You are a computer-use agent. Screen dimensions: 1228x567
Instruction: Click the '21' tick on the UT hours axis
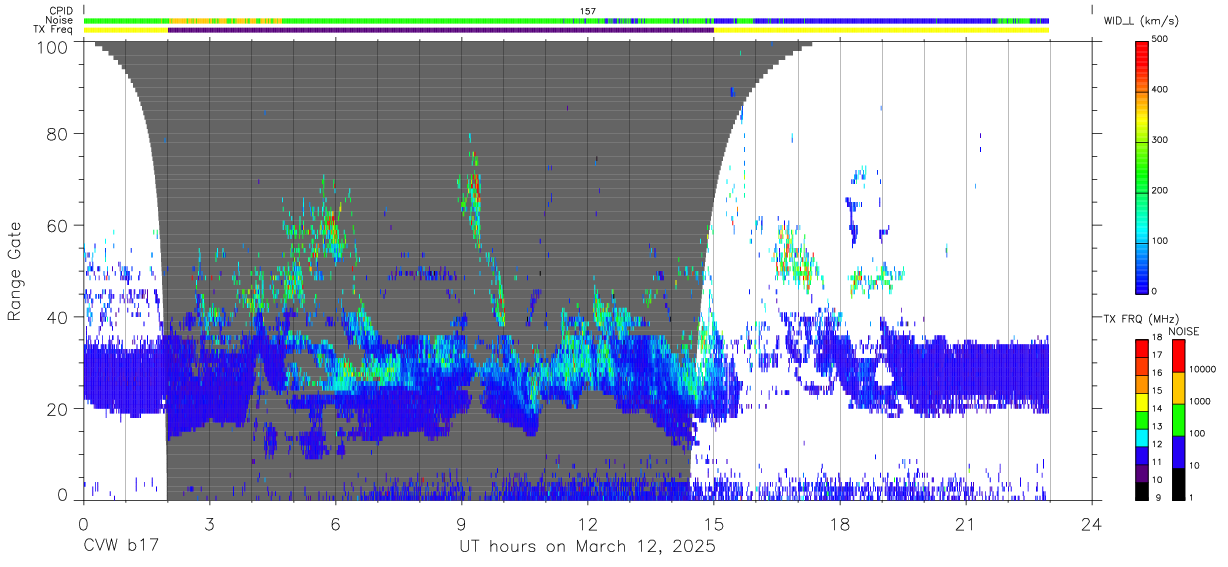[965, 523]
